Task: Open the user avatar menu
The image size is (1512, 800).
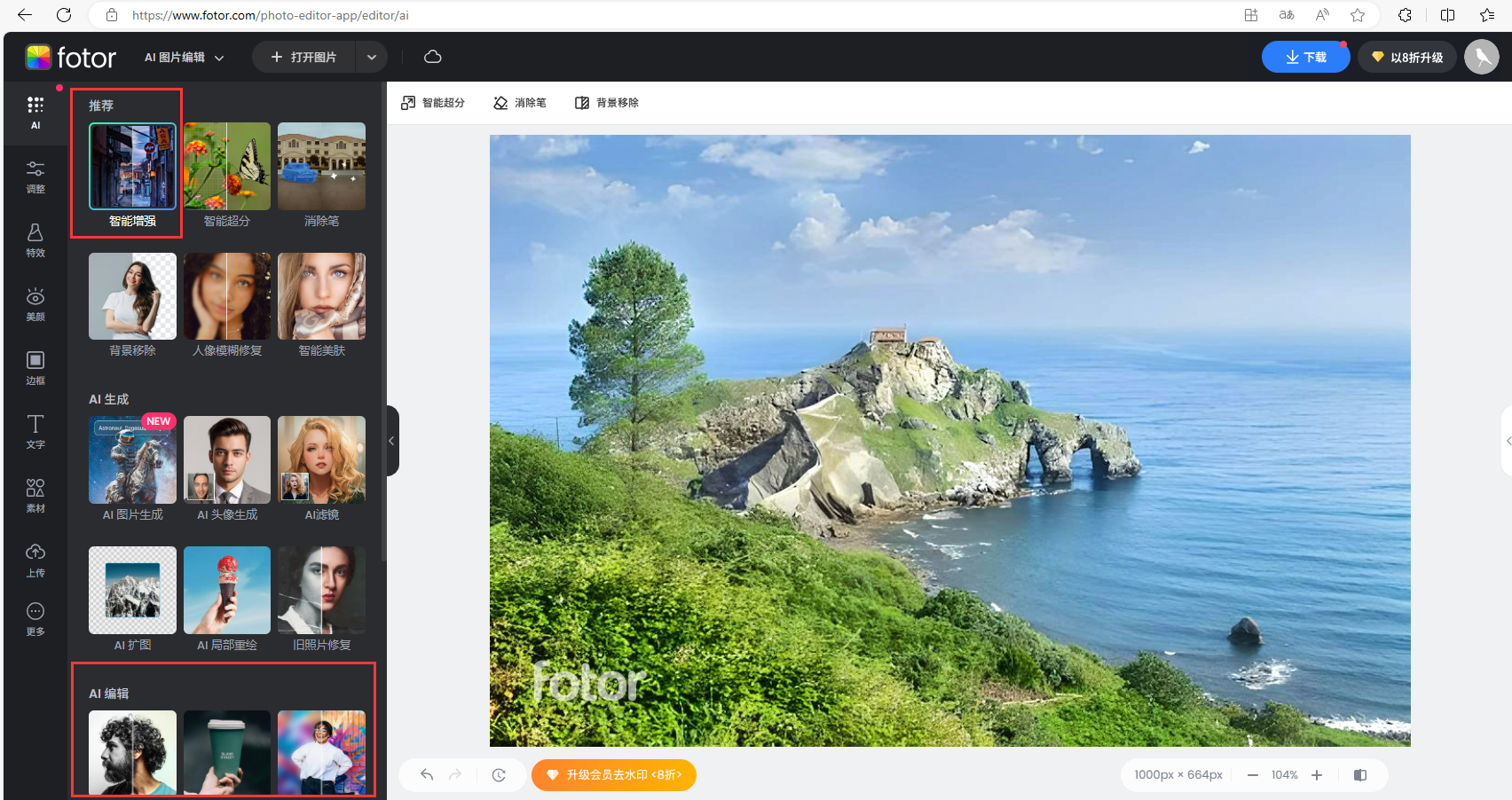Action: pos(1482,57)
